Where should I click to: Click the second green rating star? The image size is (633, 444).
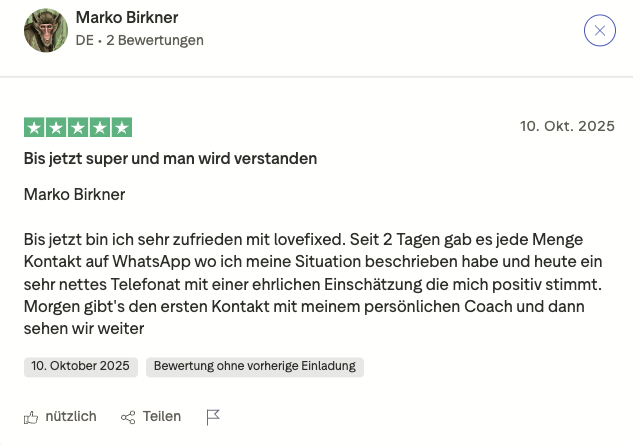pyautogui.click(x=55, y=127)
